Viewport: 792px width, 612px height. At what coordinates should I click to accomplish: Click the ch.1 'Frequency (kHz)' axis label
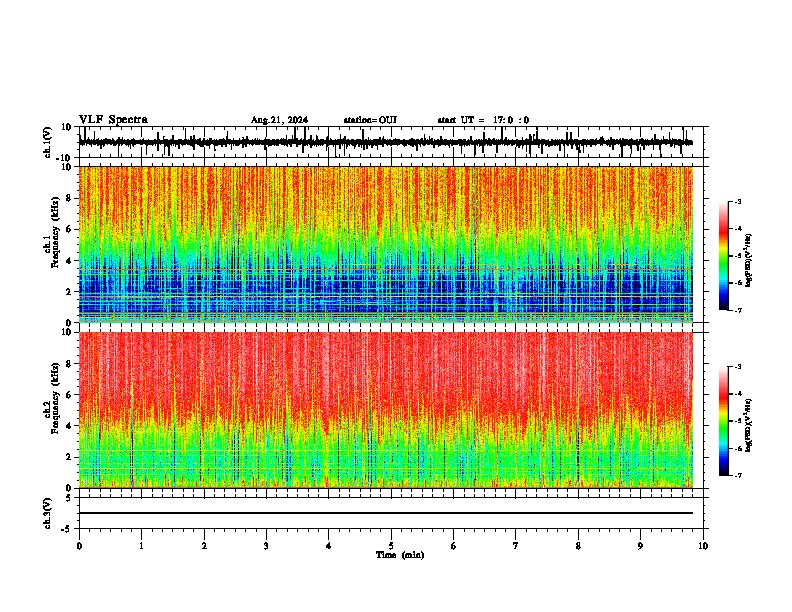click(54, 233)
